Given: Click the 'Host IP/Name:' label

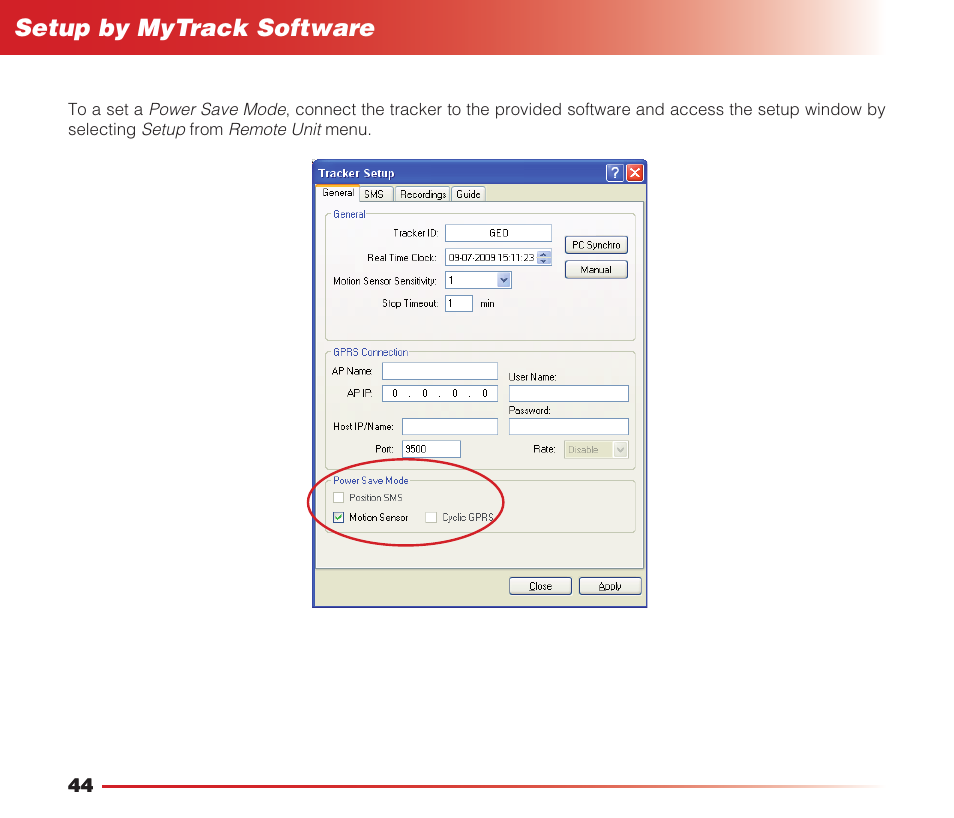Looking at the screenshot, I should click(x=363, y=426).
